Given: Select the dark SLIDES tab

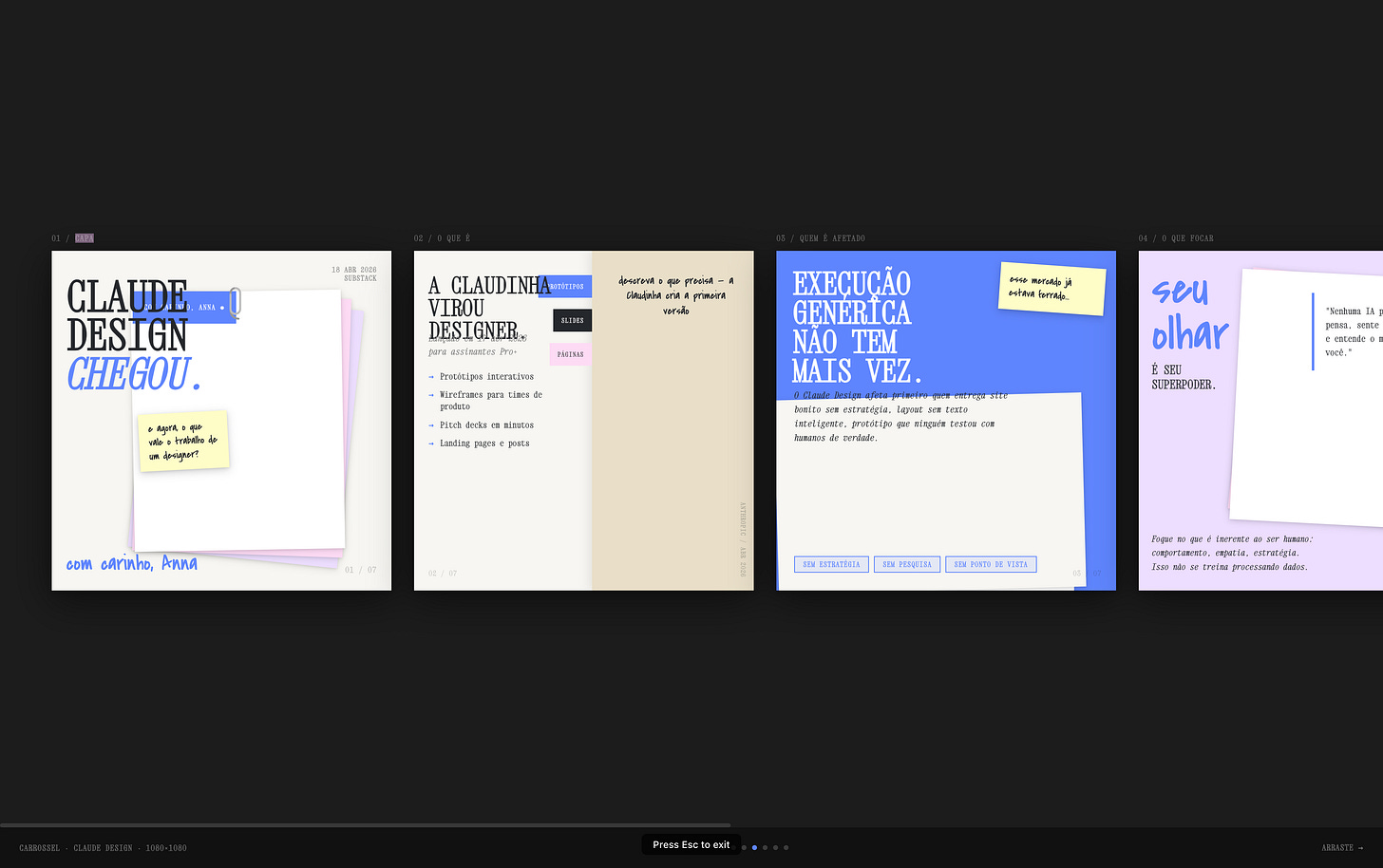Looking at the screenshot, I should 573,320.
